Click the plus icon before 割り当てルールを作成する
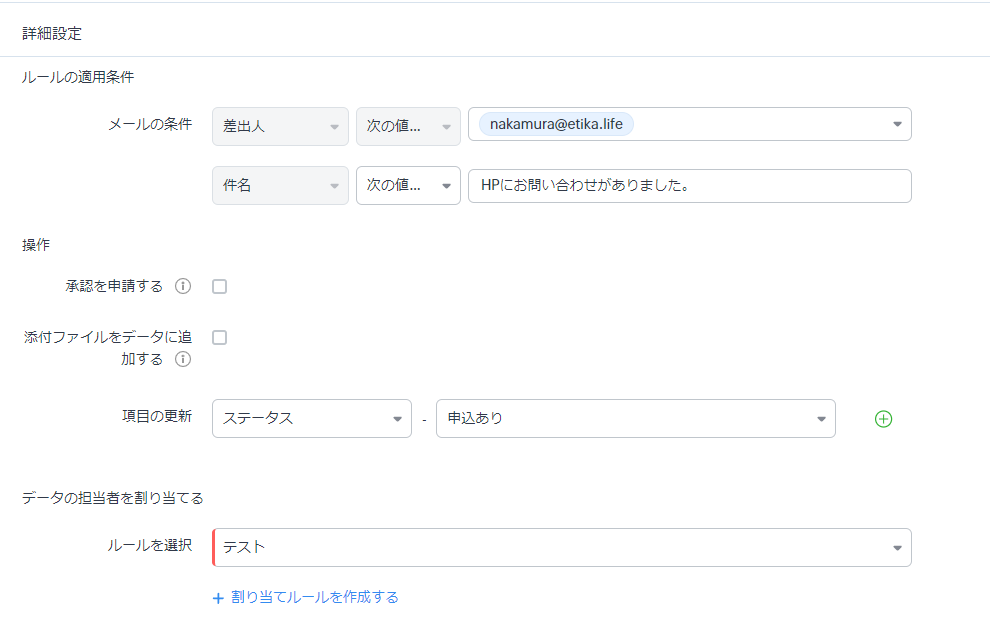 point(218,598)
